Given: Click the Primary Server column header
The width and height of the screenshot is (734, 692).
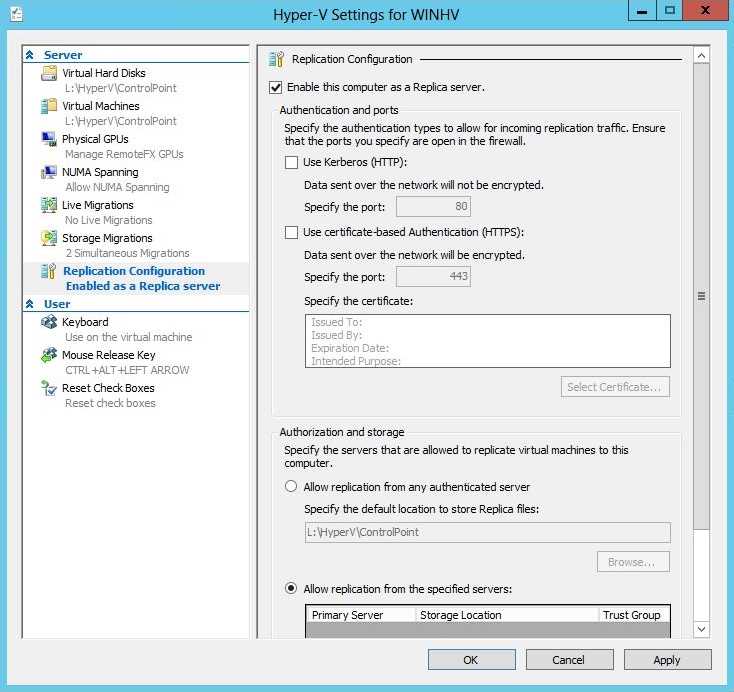Looking at the screenshot, I should pyautogui.click(x=361, y=615).
